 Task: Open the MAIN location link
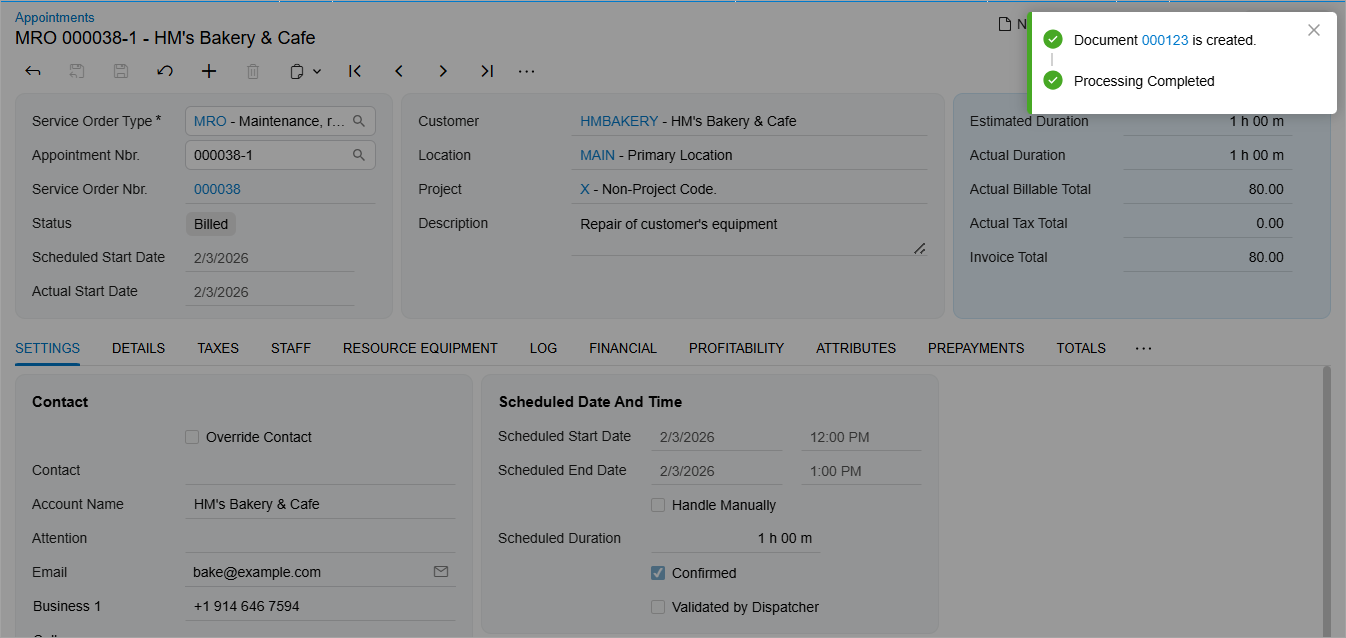click(597, 155)
